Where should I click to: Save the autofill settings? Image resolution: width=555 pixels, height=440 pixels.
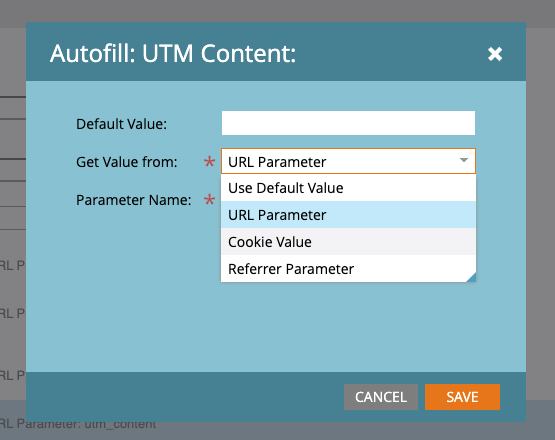(462, 397)
